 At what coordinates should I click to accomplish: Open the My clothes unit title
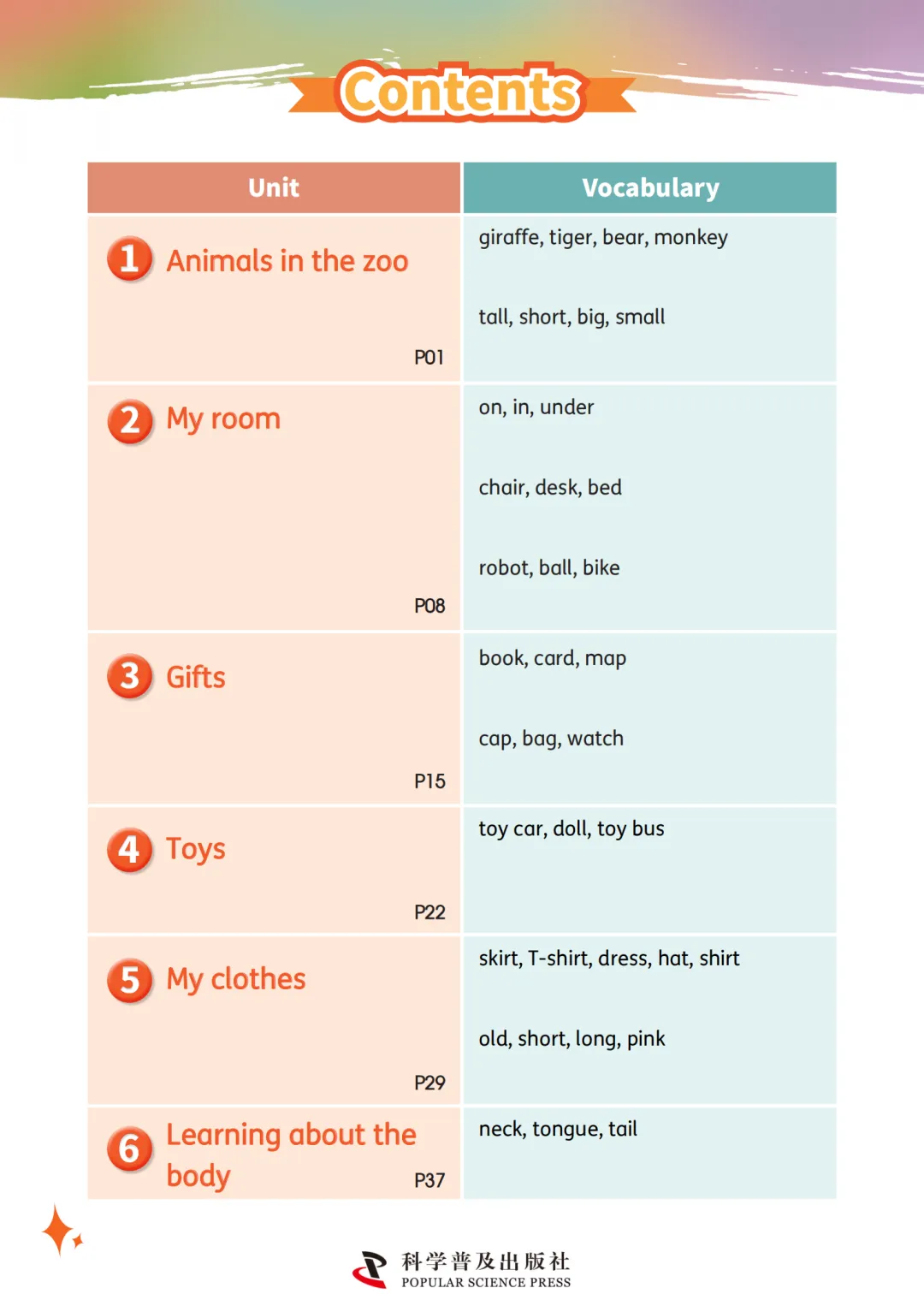pos(236,980)
